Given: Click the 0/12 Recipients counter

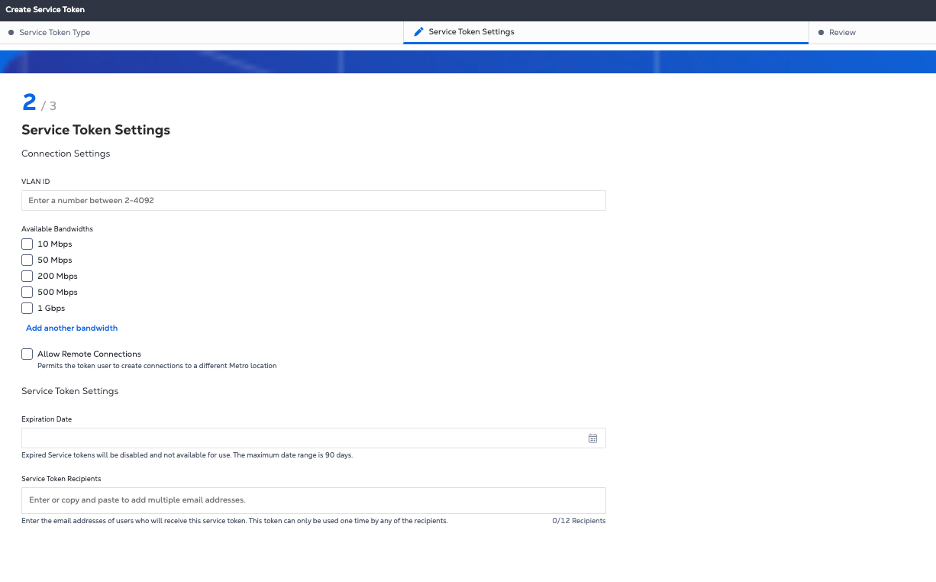Looking at the screenshot, I should point(578,521).
